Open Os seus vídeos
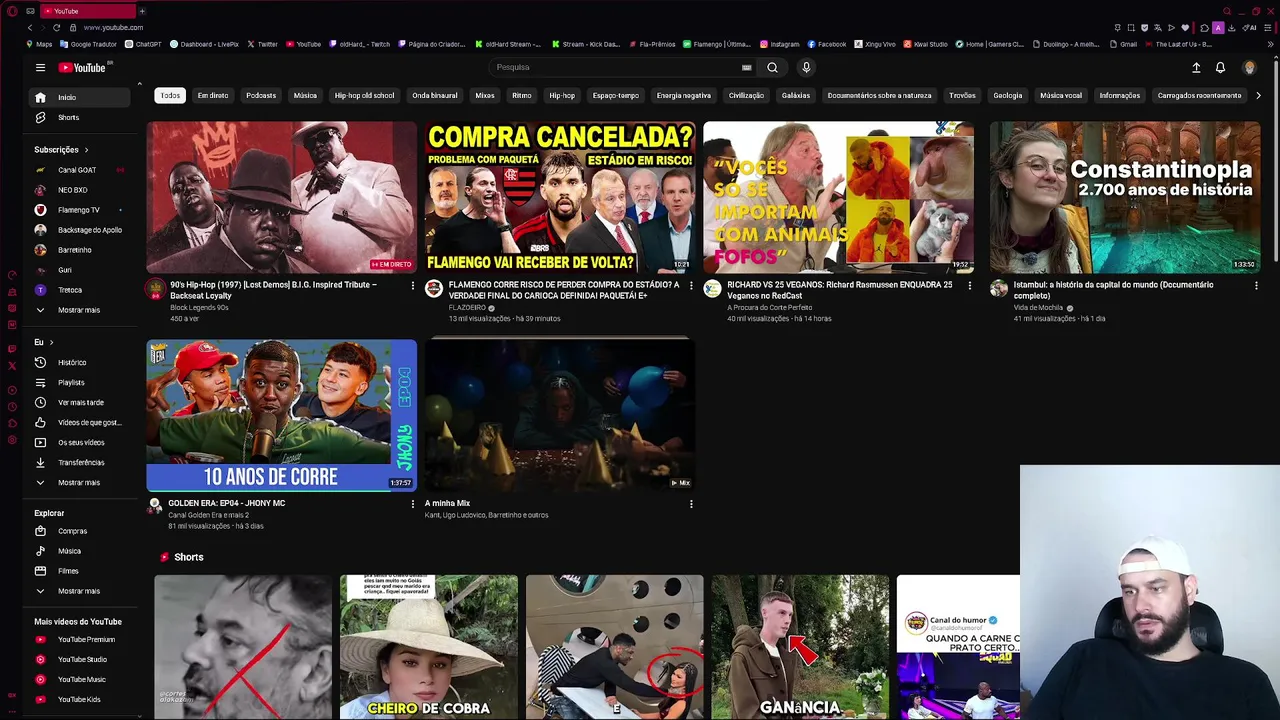Viewport: 1280px width, 720px height. pyautogui.click(x=80, y=442)
